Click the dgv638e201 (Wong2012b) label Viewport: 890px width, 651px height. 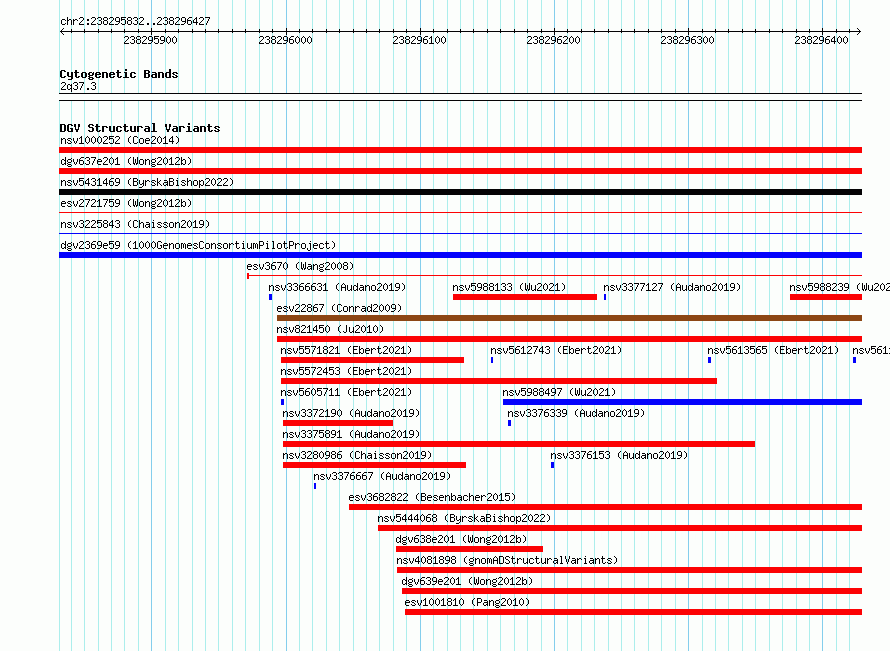[x=461, y=539]
